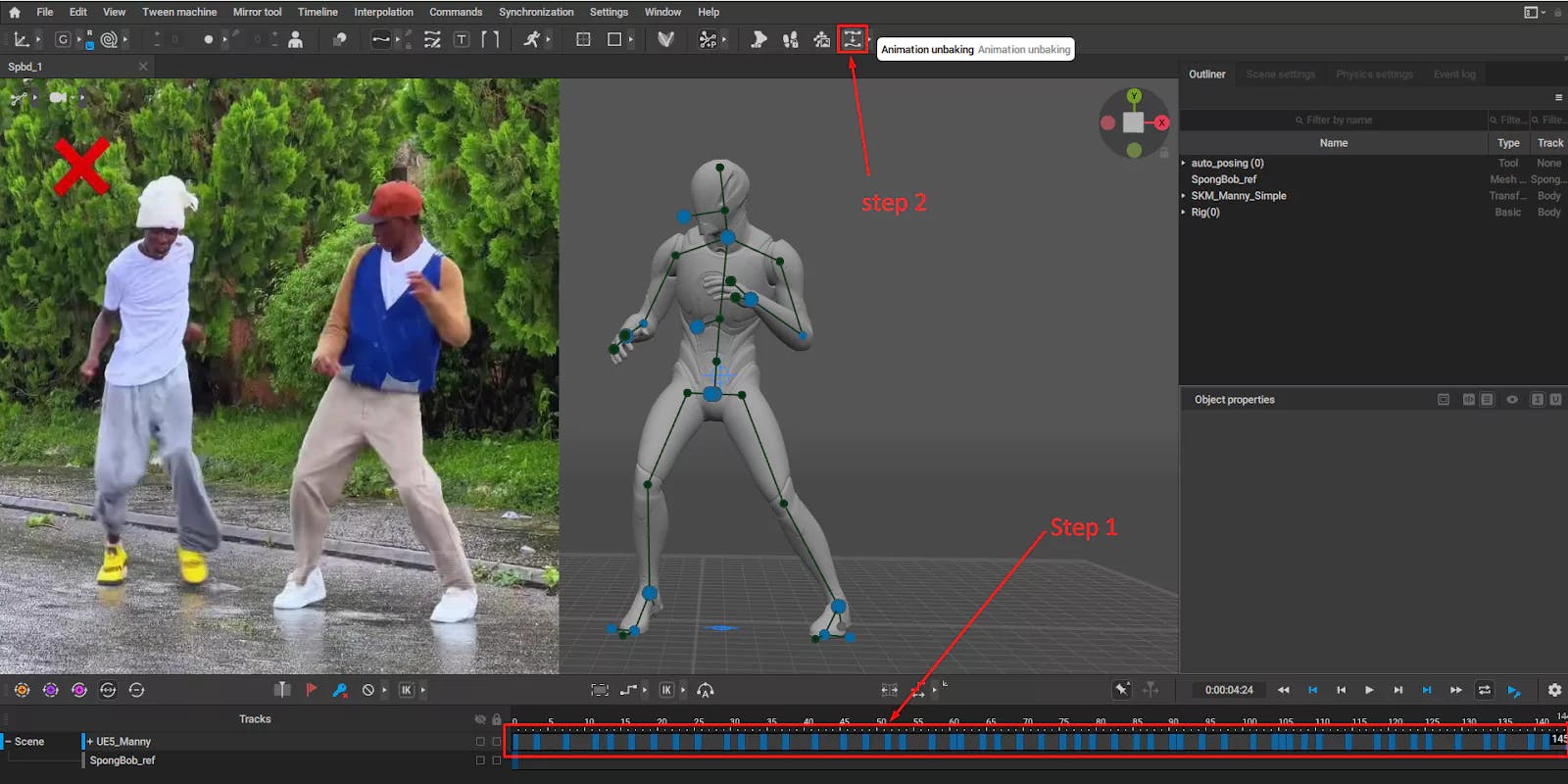
Task: Click the timeline settings gear icon
Action: [1554, 690]
